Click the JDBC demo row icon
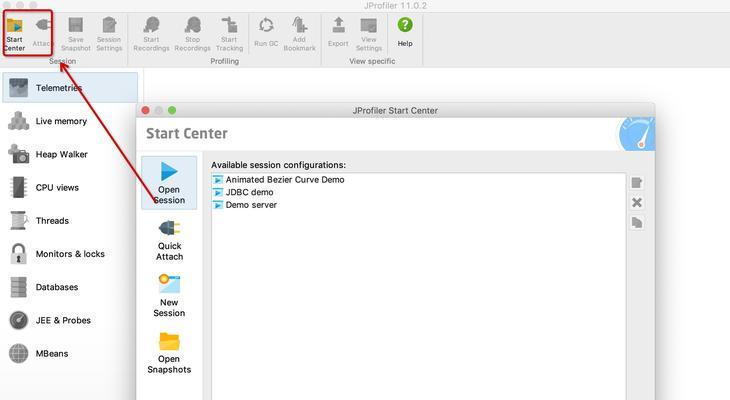730x400 pixels. click(217, 192)
